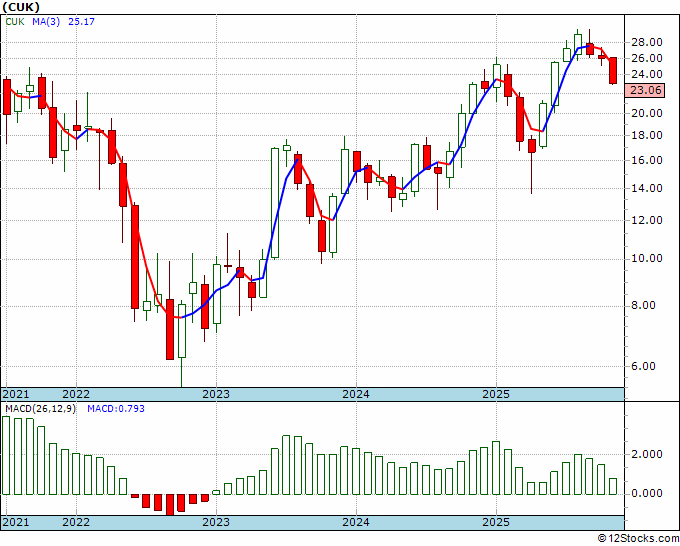Click the 18.00 price axis label
This screenshot has width=680, height=546.
coord(646,135)
